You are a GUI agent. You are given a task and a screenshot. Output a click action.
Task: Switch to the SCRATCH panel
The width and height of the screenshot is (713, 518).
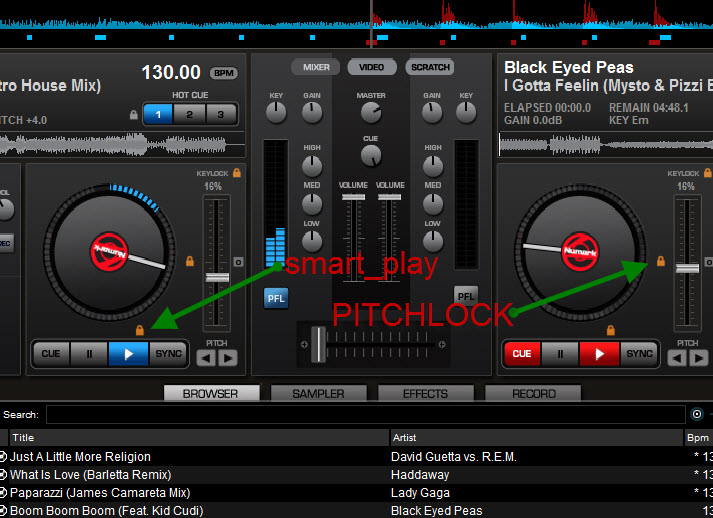point(430,67)
